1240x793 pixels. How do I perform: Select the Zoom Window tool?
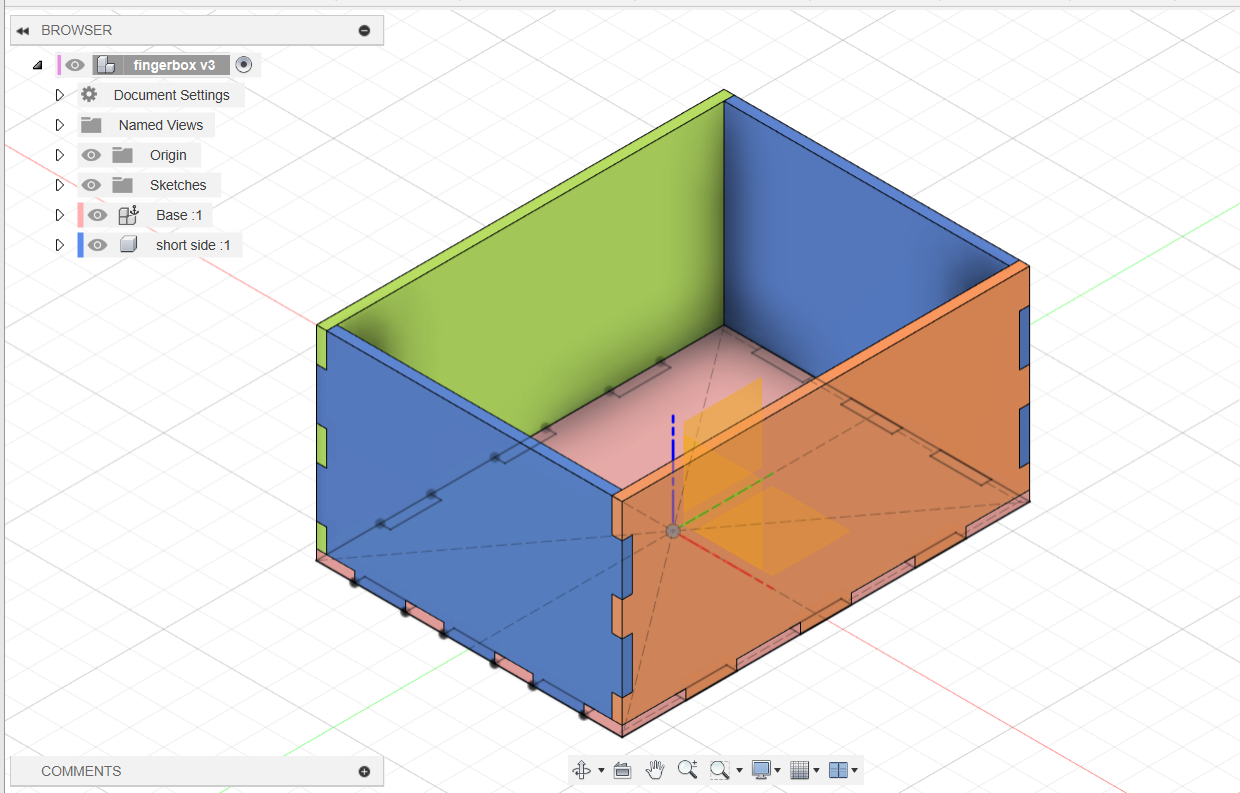point(719,770)
